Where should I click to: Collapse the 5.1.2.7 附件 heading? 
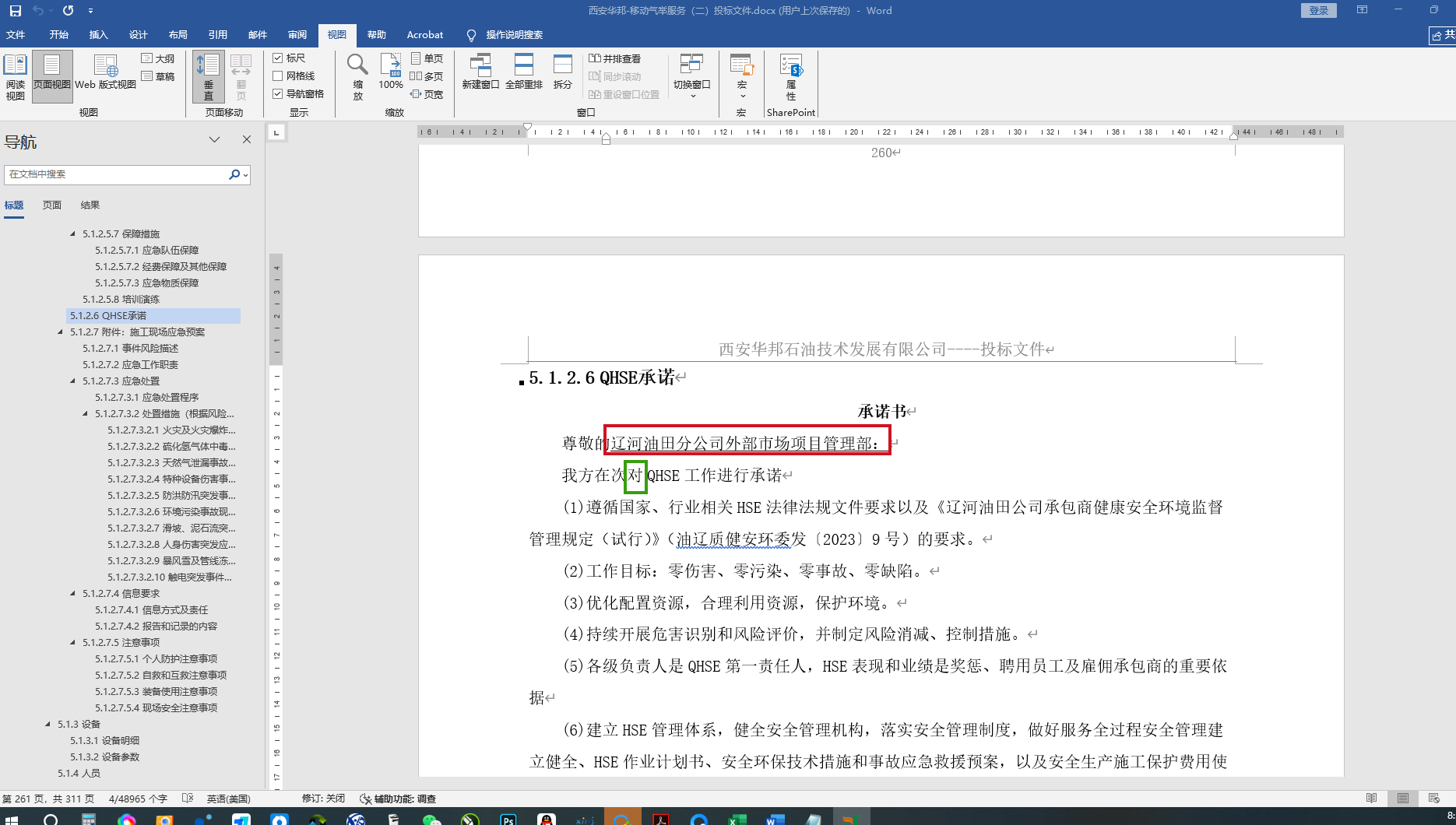[x=61, y=332]
